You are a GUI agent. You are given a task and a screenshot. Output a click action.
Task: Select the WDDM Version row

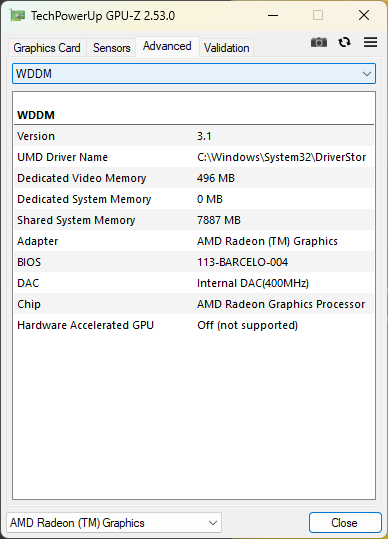click(194, 136)
